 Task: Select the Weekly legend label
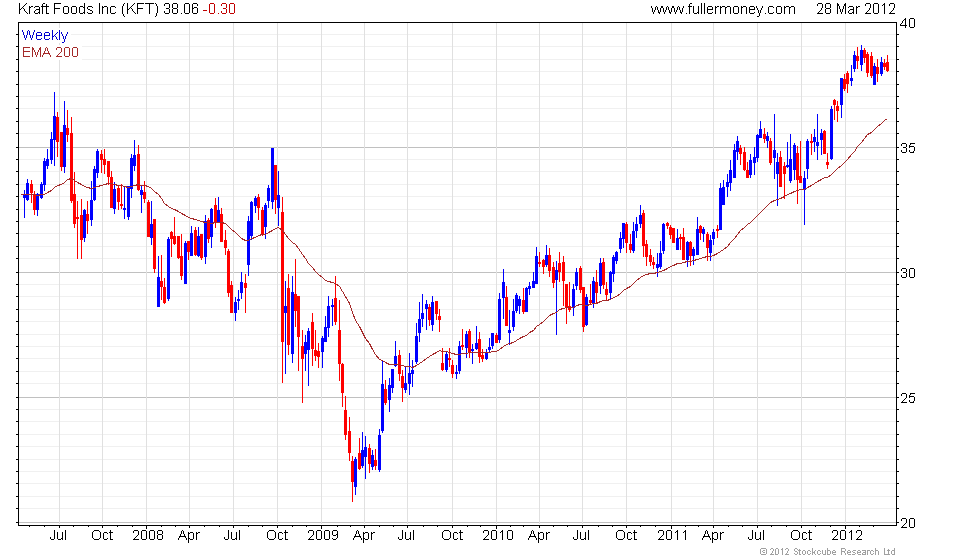44,36
